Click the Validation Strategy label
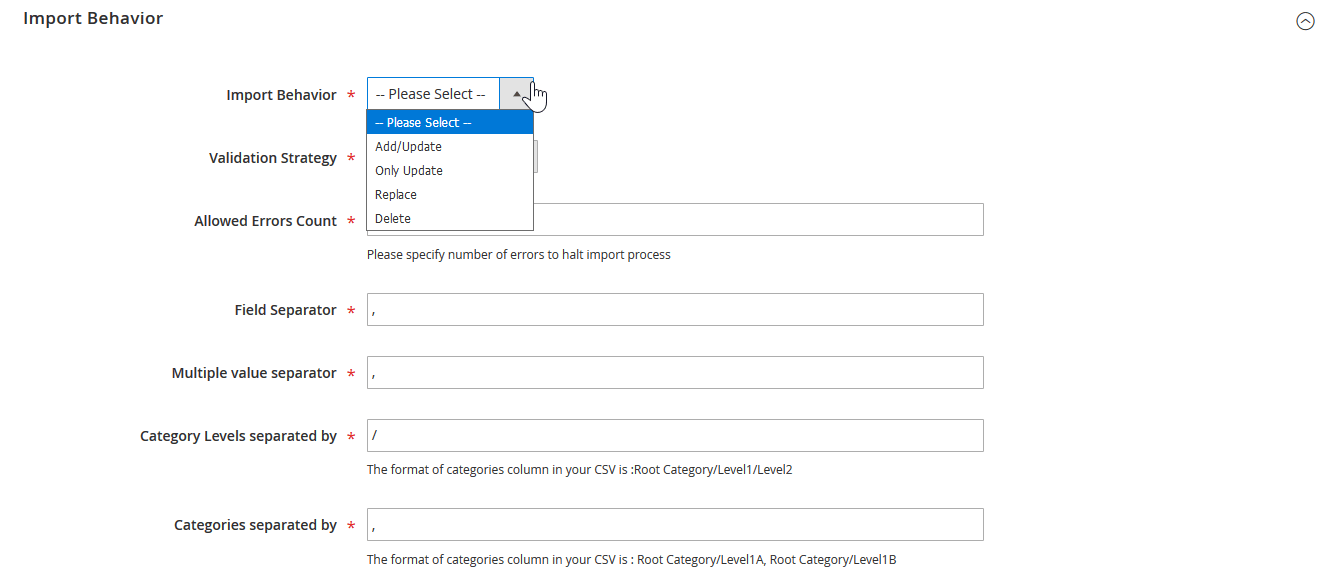Viewport: 1335px width, 580px height. (273, 158)
